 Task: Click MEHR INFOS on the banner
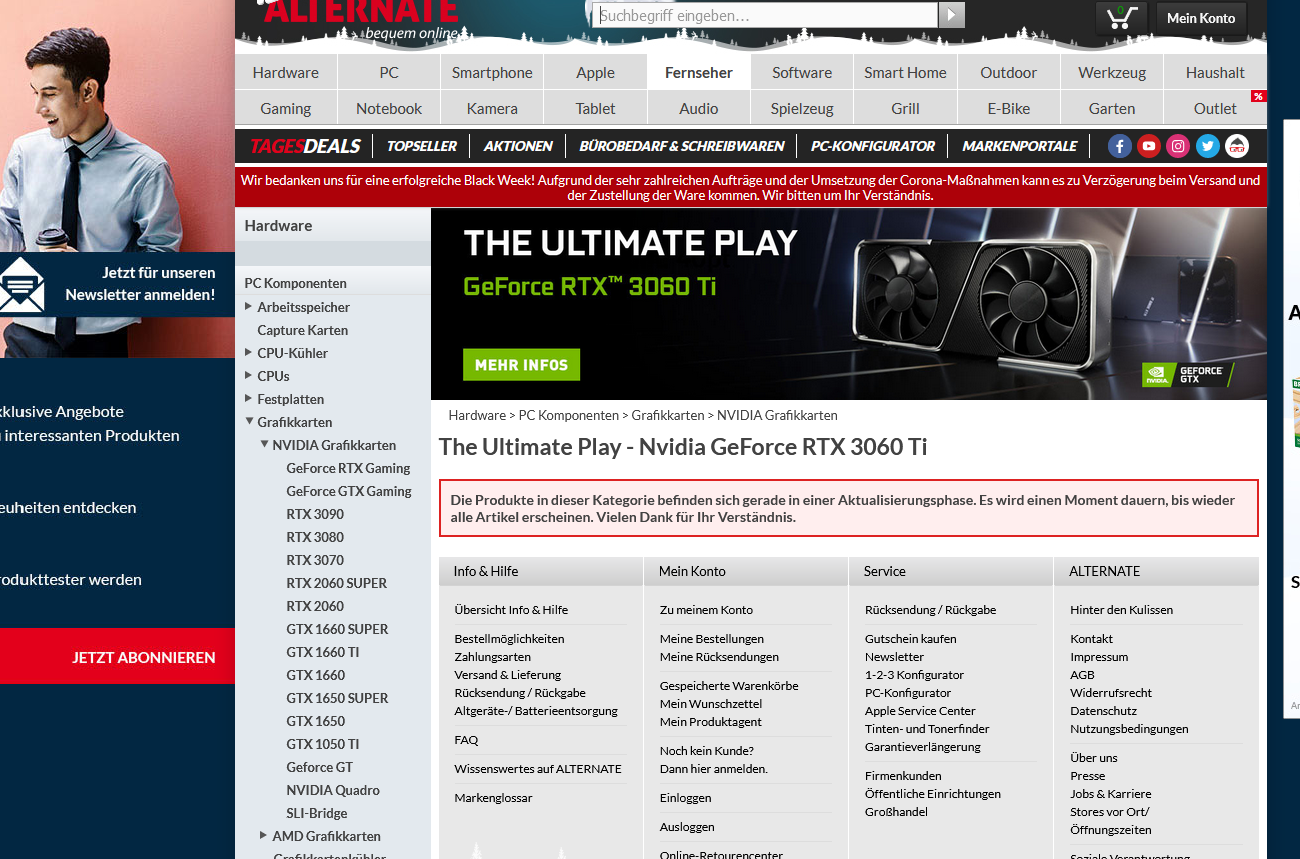pyautogui.click(x=521, y=365)
